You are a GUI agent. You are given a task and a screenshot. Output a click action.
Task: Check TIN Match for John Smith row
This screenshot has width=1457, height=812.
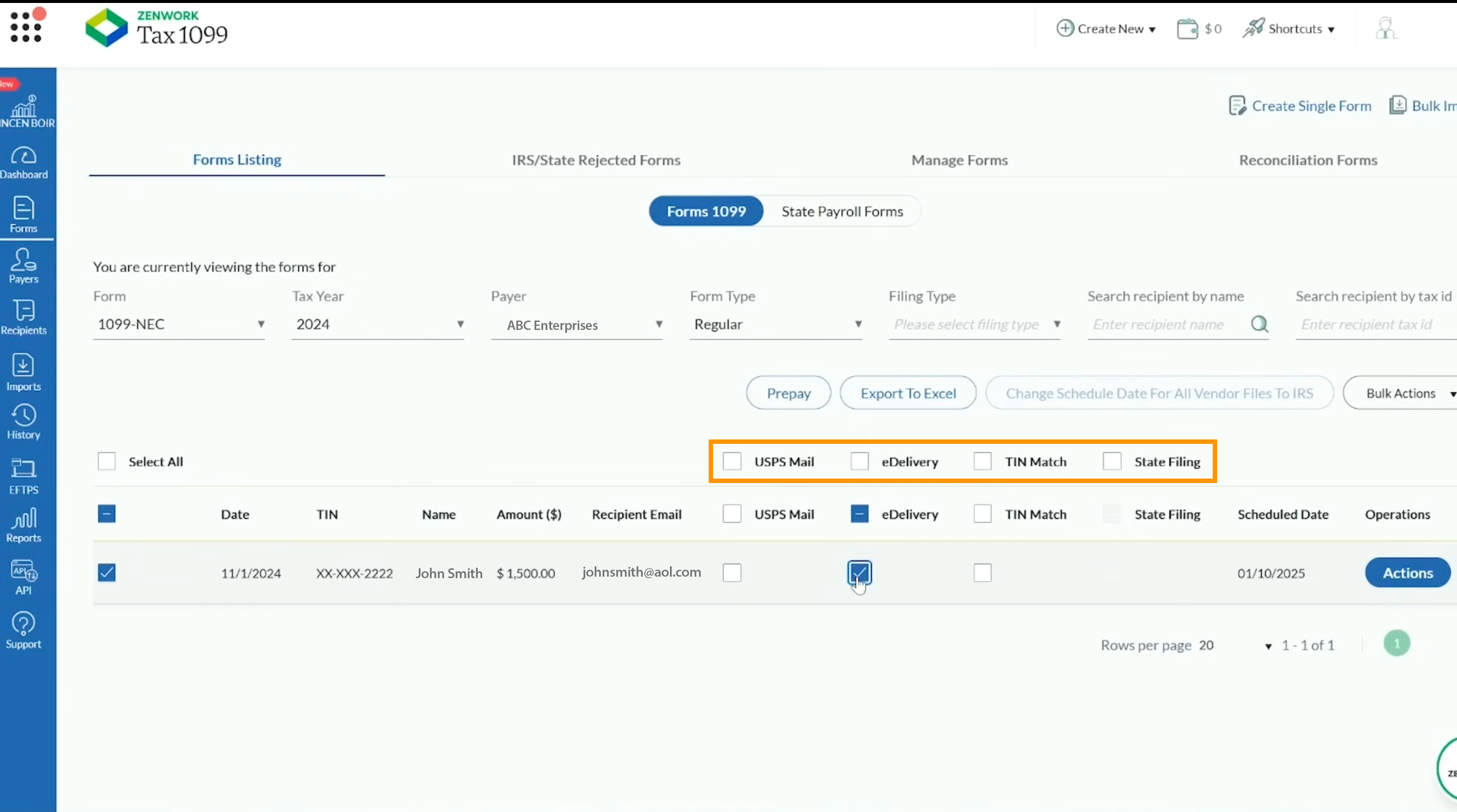click(x=982, y=573)
